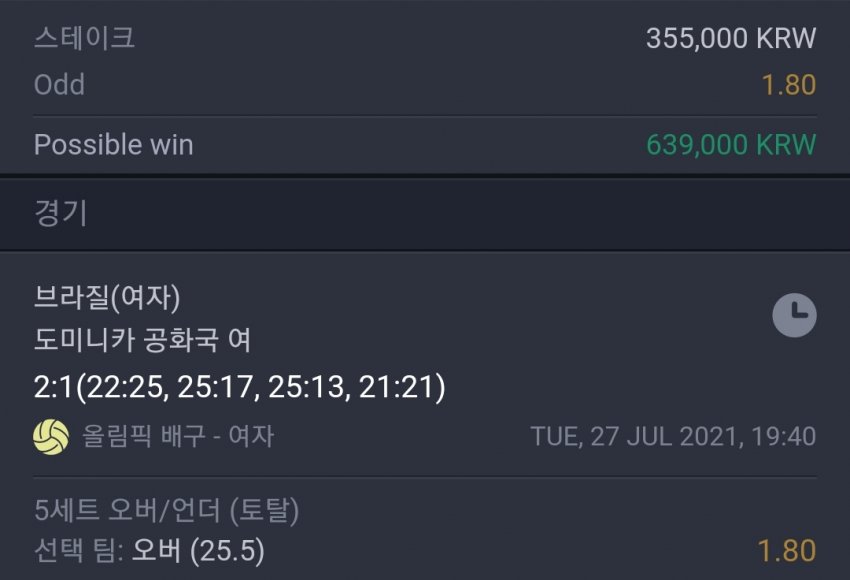The image size is (850, 580).
Task: Open the 올림픽 배구 - 여자 league label
Action: (x=178, y=436)
